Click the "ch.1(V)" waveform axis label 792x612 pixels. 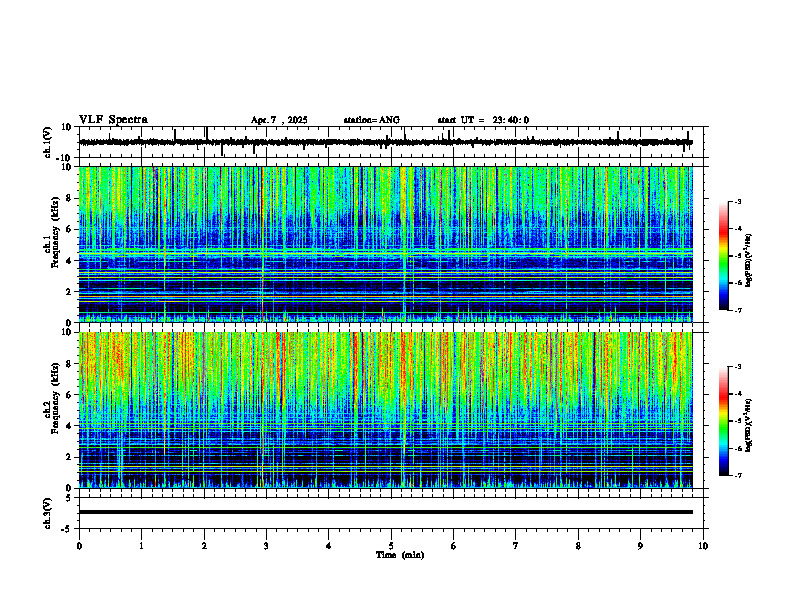pyautogui.click(x=47, y=142)
